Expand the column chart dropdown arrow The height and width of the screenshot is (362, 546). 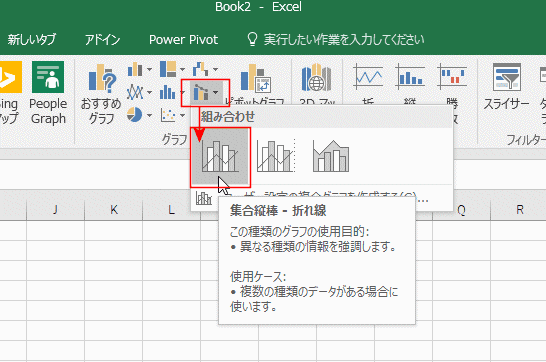[x=149, y=70]
